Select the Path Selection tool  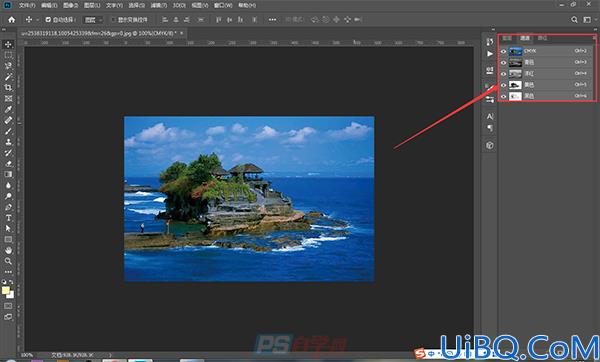8,228
